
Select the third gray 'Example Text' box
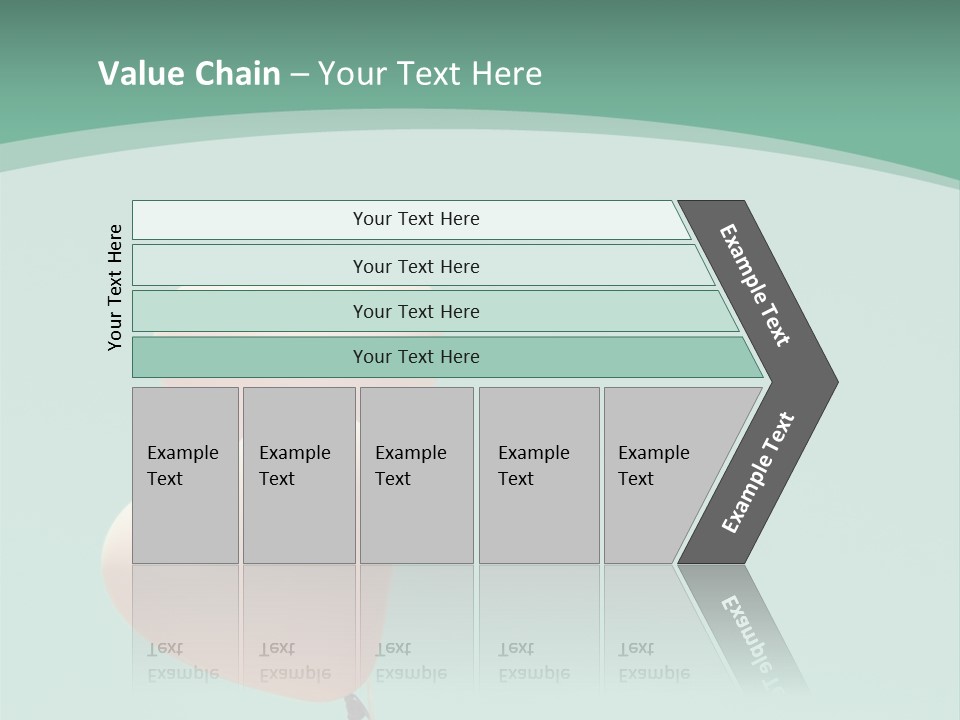415,473
